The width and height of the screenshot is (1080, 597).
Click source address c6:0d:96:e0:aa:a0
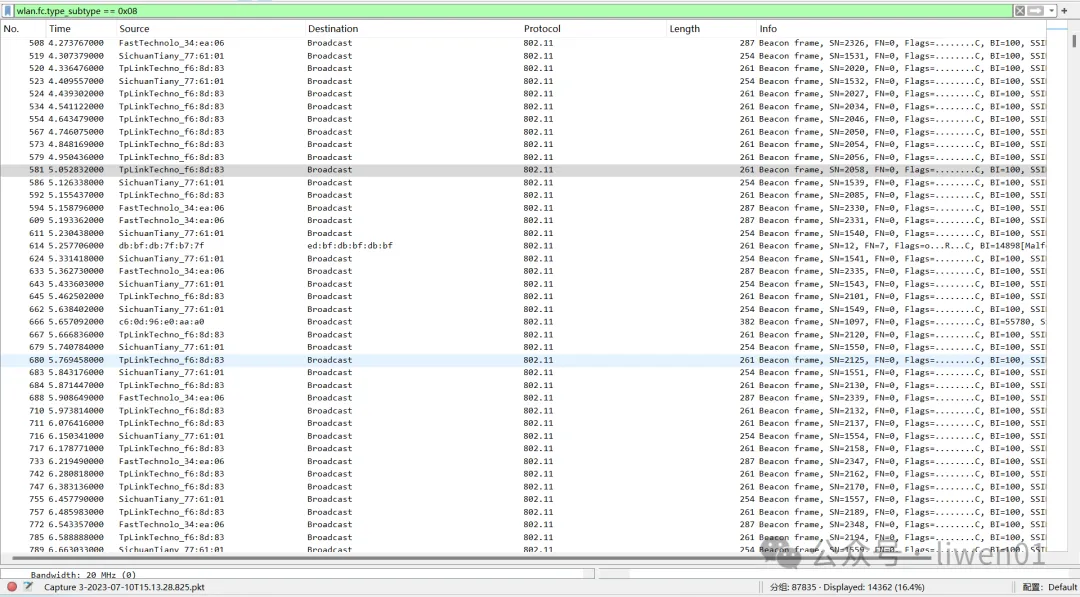point(162,322)
